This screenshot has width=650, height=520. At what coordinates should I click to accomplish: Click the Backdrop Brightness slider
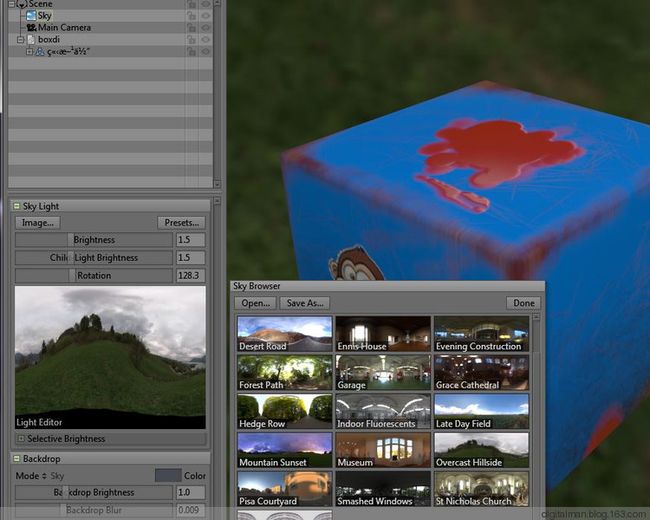tap(94, 492)
